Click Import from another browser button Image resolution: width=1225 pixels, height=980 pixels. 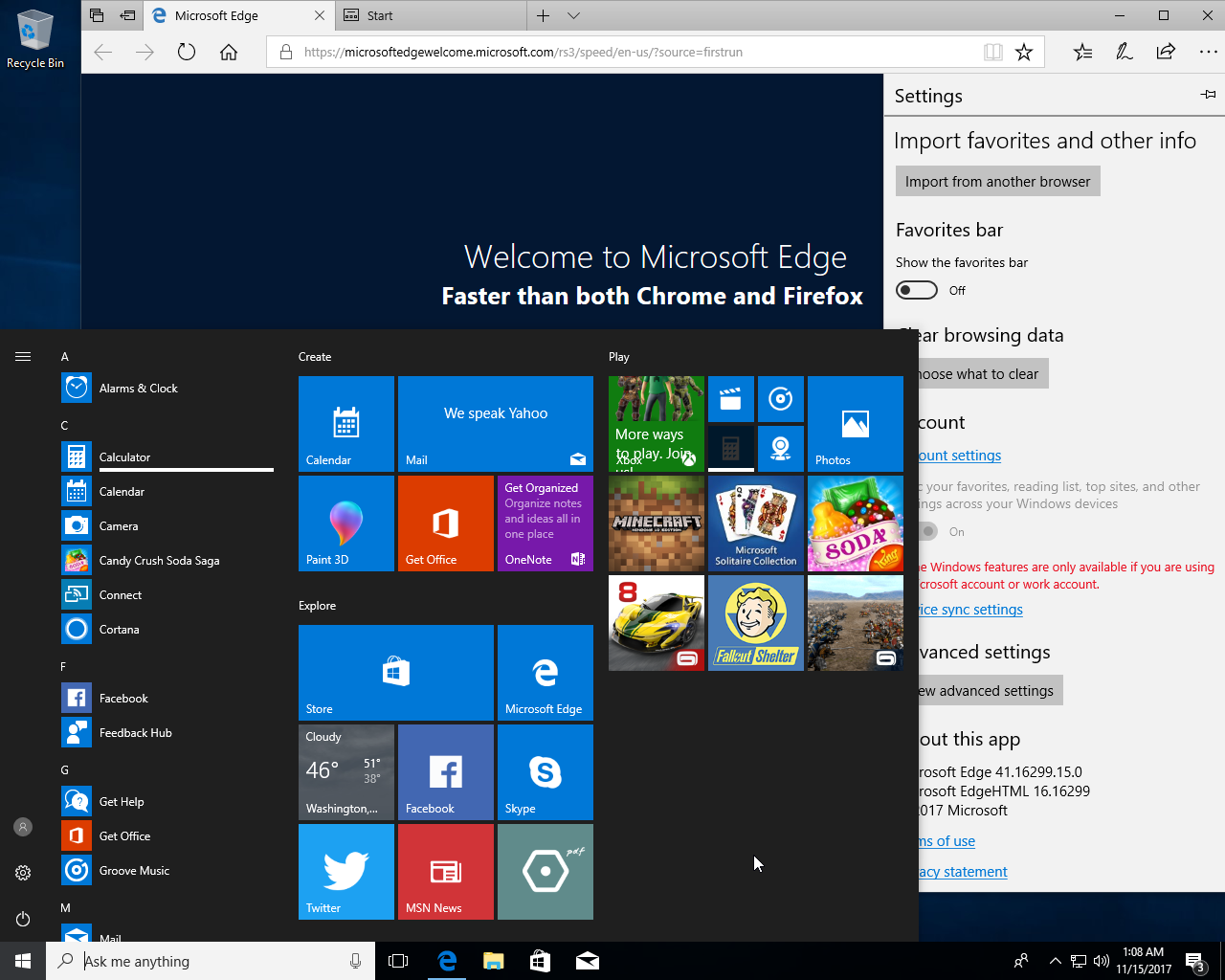coord(997,182)
